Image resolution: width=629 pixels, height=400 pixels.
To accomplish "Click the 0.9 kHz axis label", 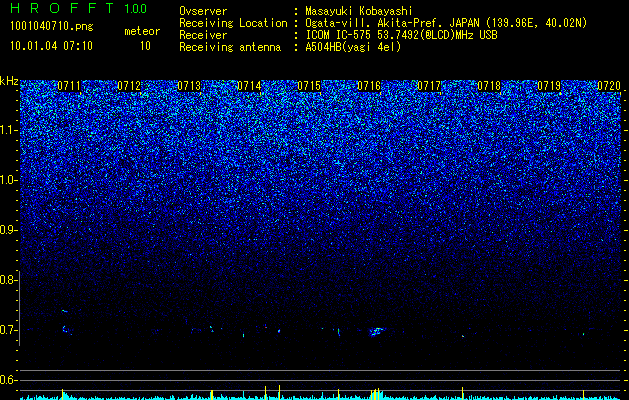I will tap(9, 230).
